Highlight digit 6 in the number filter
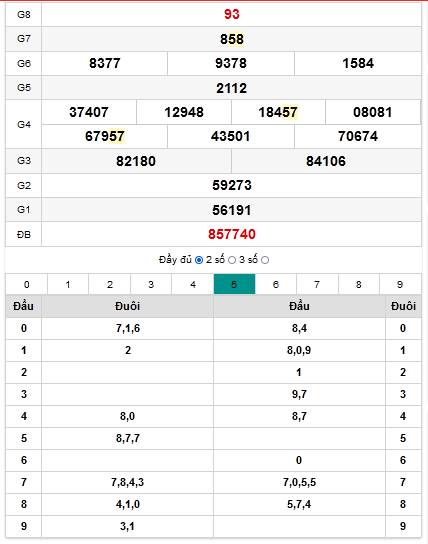Image resolution: width=428 pixels, height=544 pixels. [276, 284]
